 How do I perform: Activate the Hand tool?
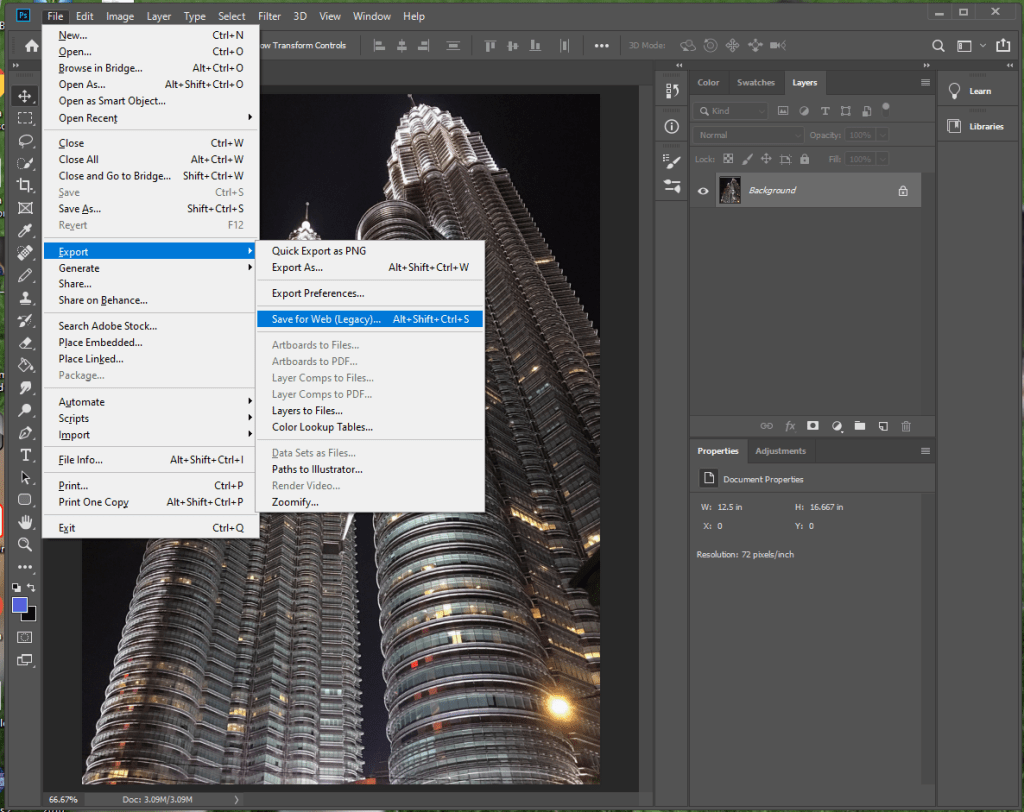tap(25, 522)
